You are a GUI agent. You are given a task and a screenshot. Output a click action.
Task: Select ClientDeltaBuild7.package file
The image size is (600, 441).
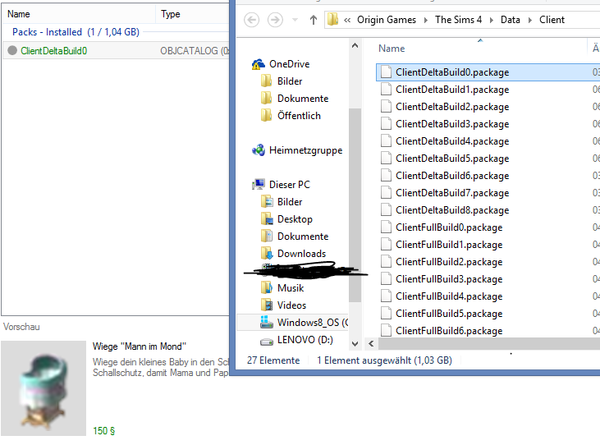coord(452,193)
